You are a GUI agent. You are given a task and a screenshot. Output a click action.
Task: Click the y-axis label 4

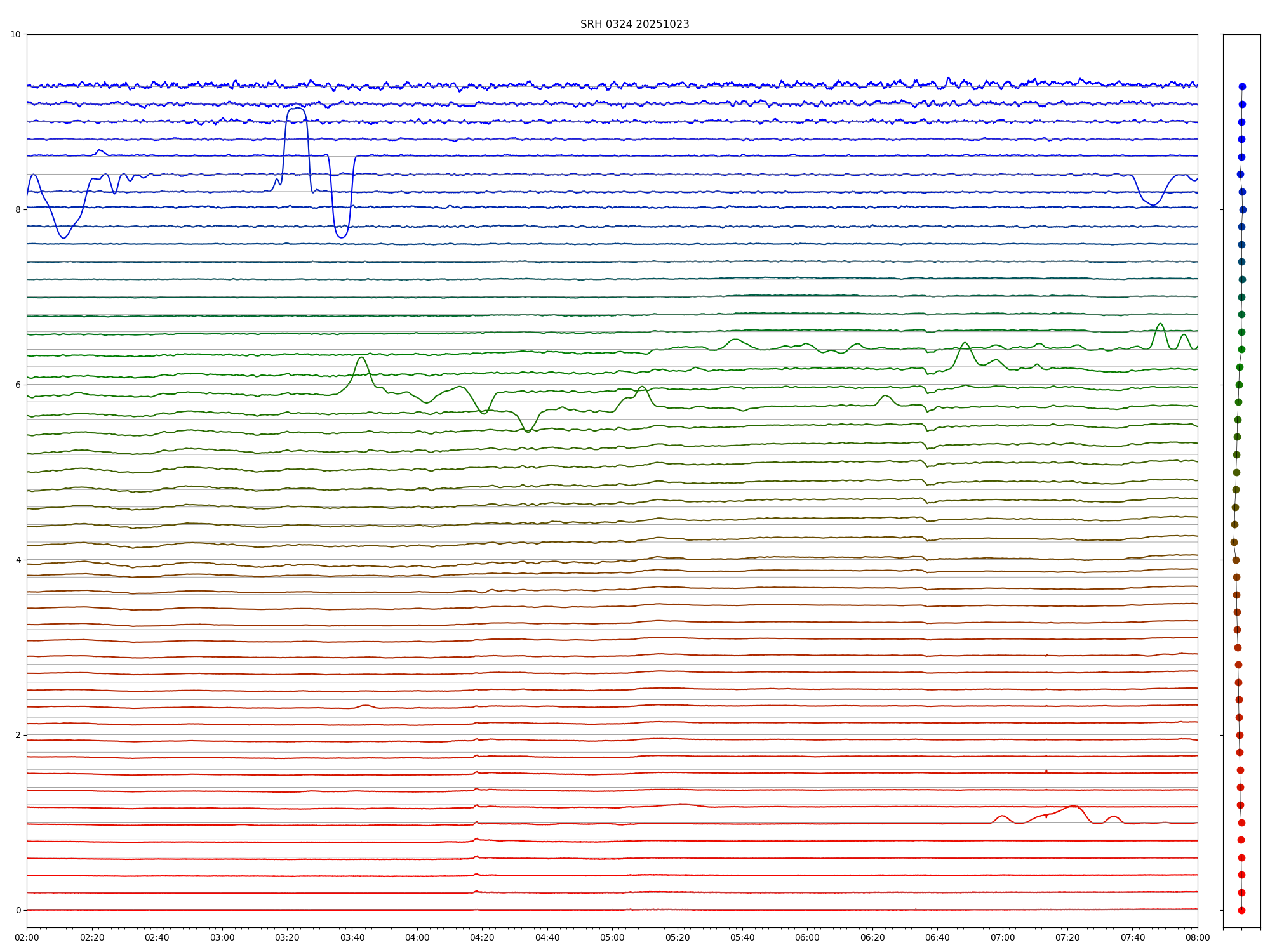(18, 560)
